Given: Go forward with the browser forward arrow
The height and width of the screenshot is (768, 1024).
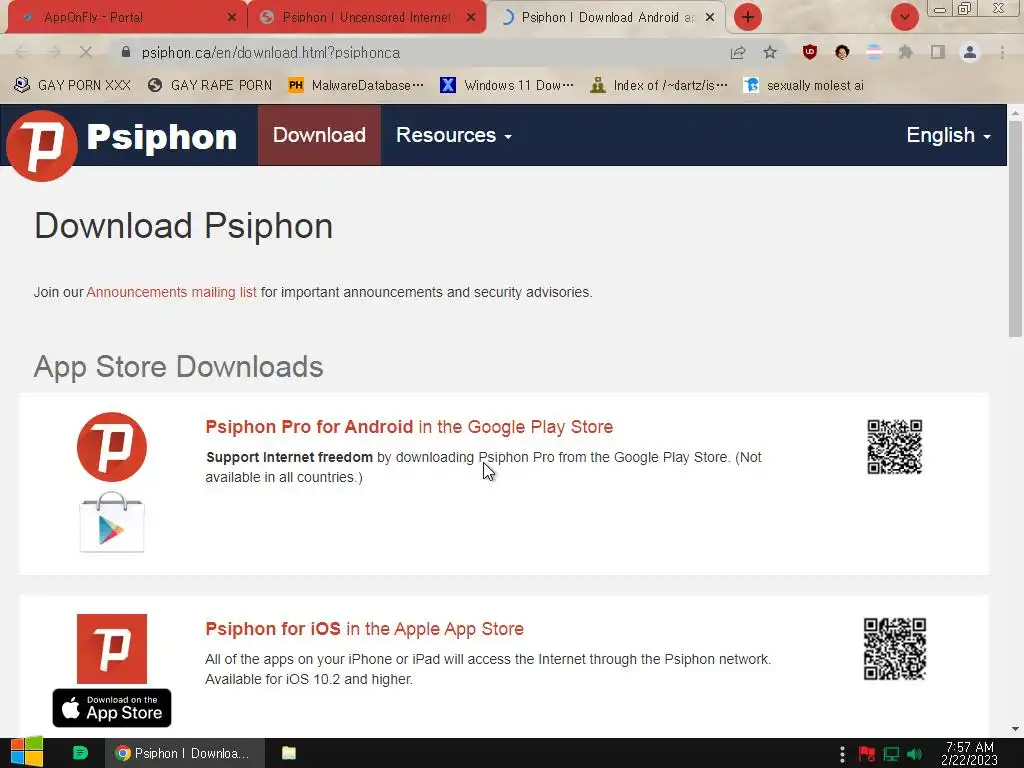Looking at the screenshot, I should tap(54, 52).
